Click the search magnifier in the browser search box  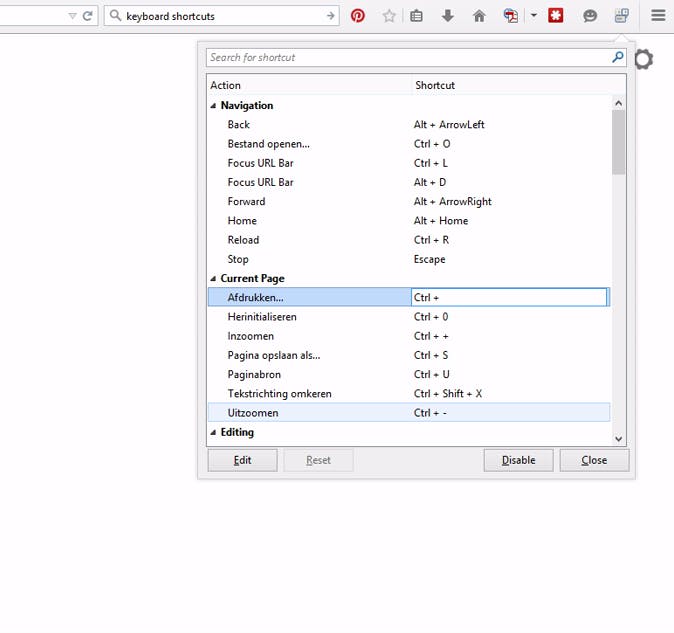coord(115,16)
